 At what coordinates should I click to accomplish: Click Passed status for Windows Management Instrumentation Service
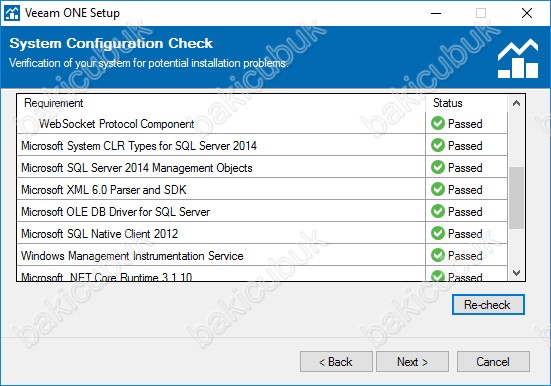[465, 256]
